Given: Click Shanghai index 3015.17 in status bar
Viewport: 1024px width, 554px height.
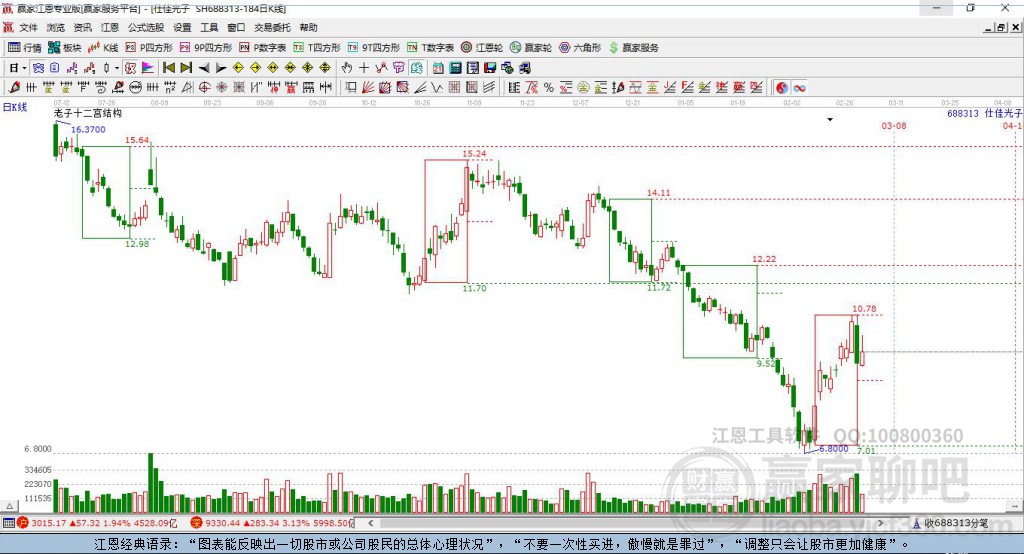Looking at the screenshot, I should 48,523.
